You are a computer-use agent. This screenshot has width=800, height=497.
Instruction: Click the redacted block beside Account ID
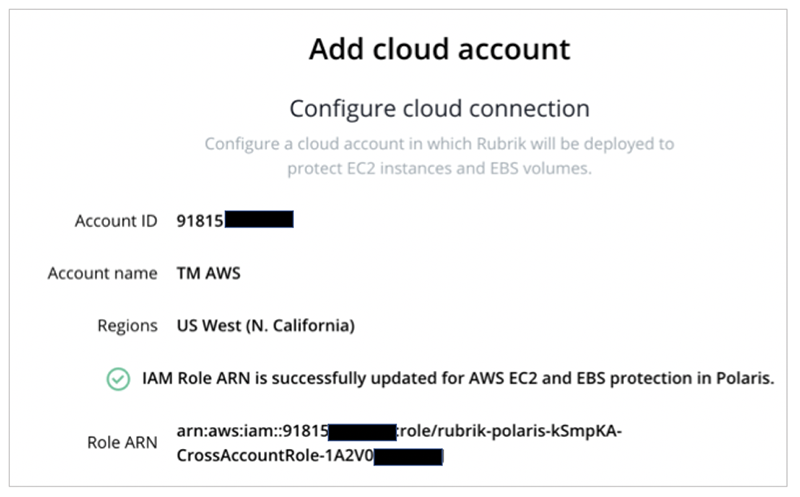click(x=259, y=219)
